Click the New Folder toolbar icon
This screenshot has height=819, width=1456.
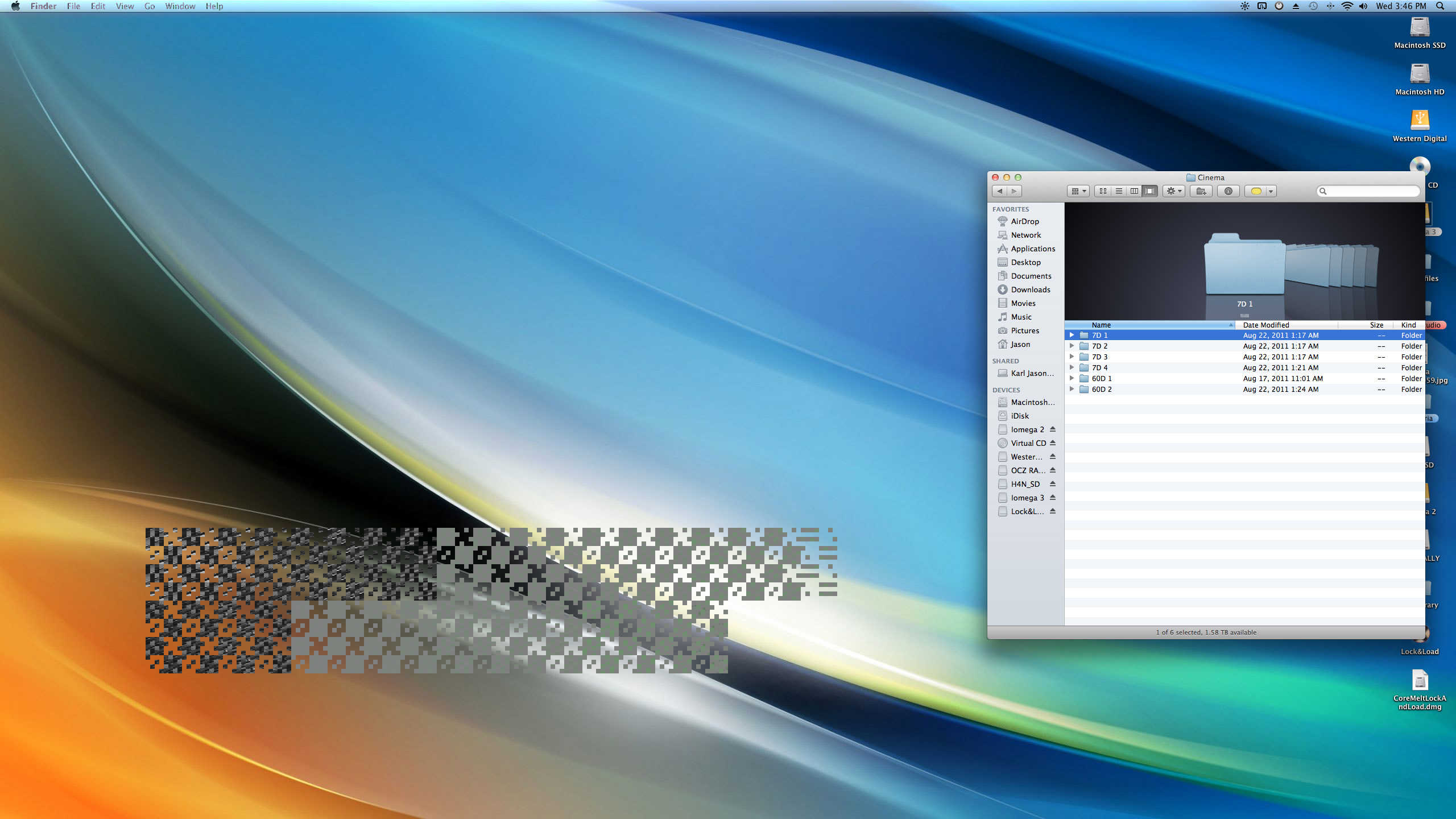(1201, 191)
